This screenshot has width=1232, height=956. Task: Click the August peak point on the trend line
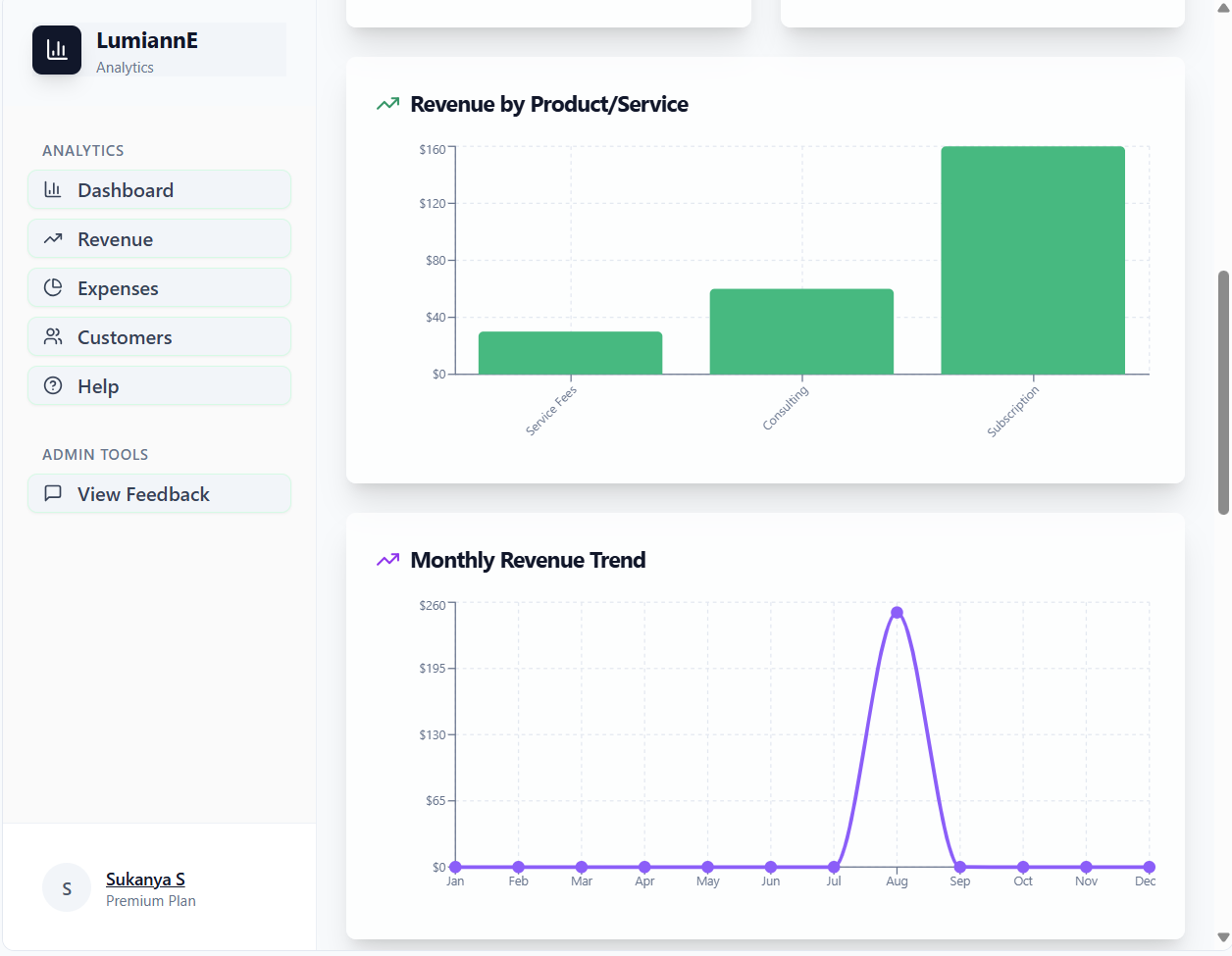click(x=897, y=613)
